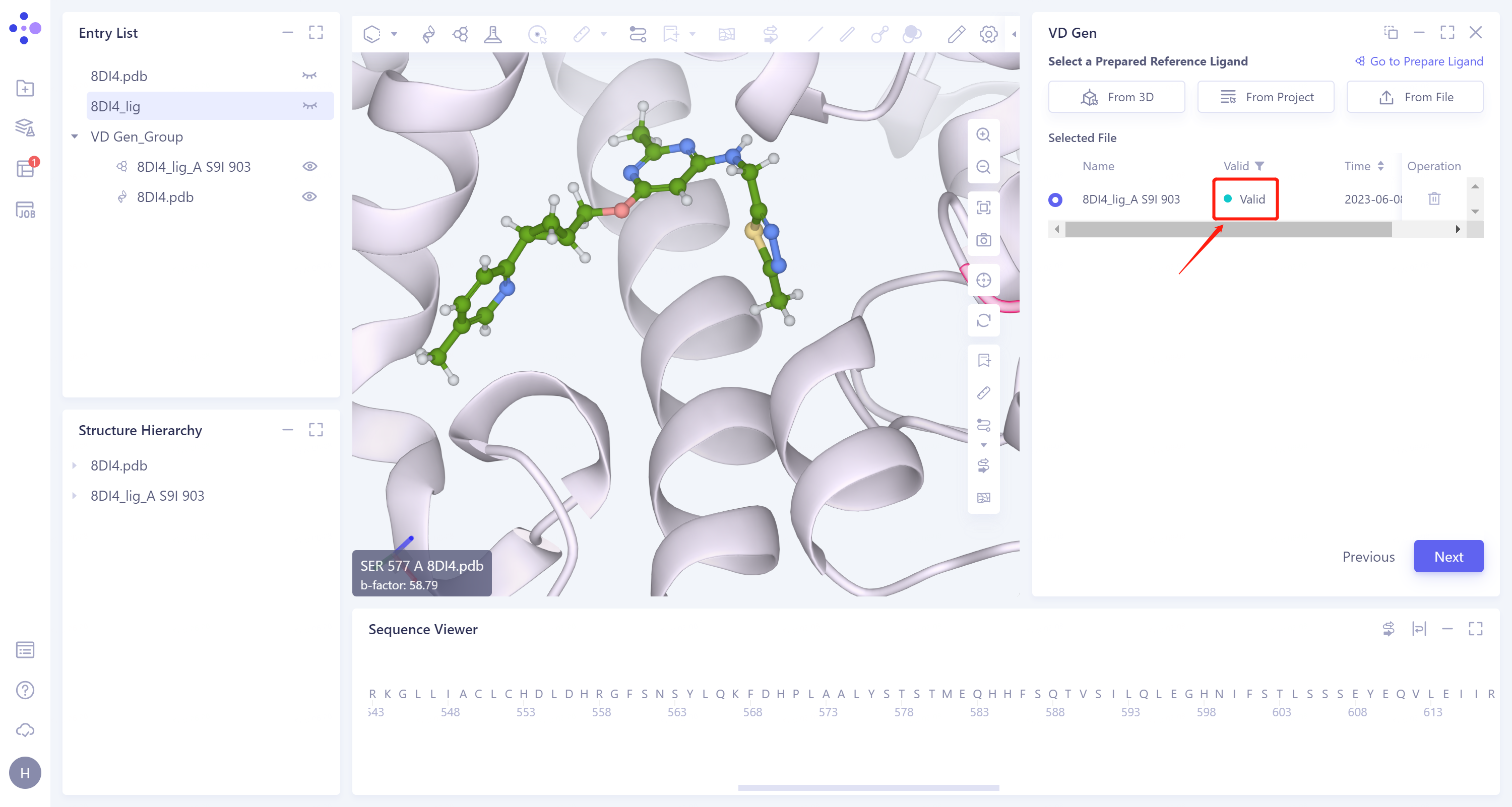
Task: Select the molecule fragment tool
Action: [460, 34]
